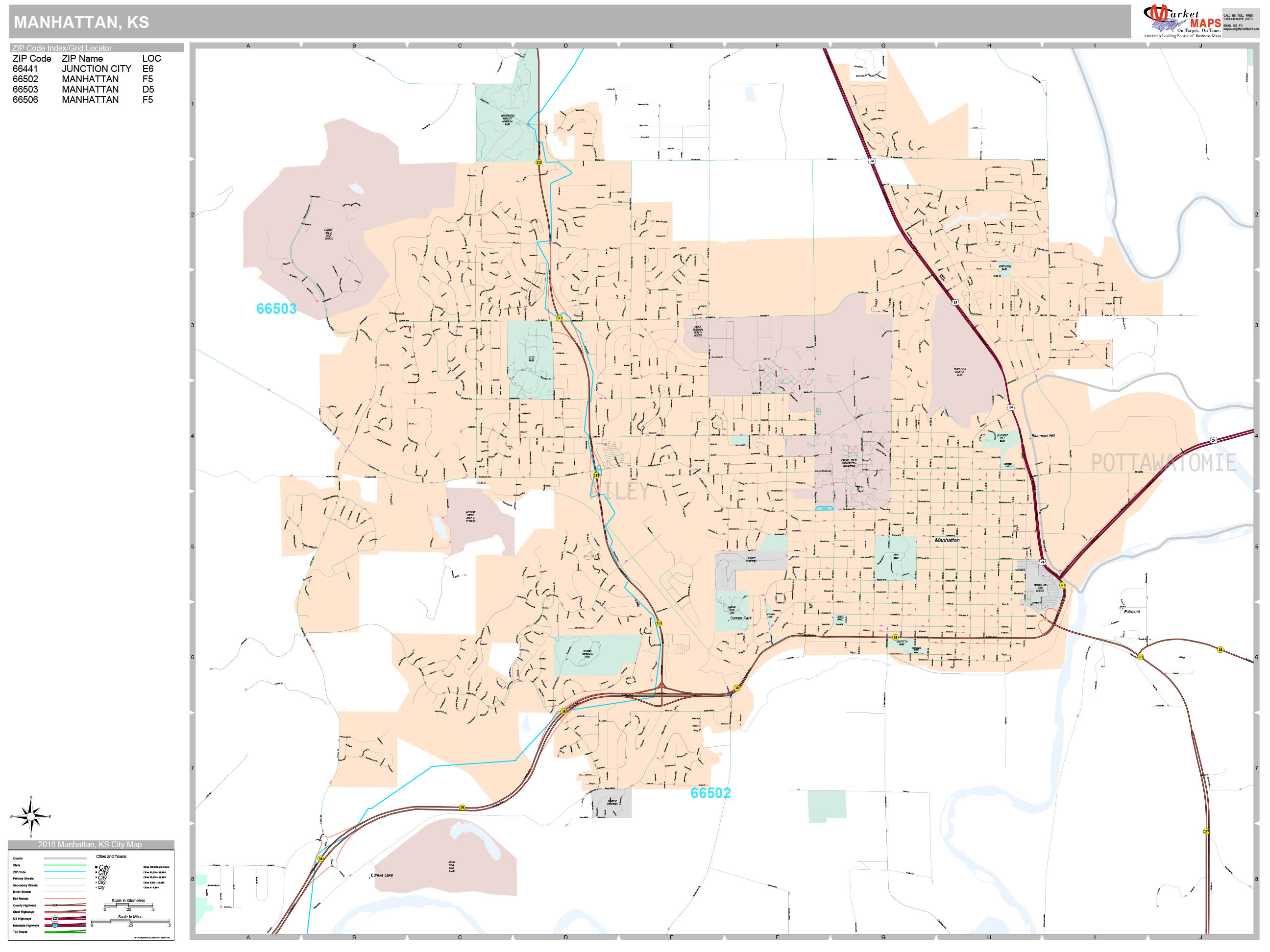The width and height of the screenshot is (1270, 952).
Task: Toggle the teal City dot for smallest cities
Action: click(x=97, y=888)
